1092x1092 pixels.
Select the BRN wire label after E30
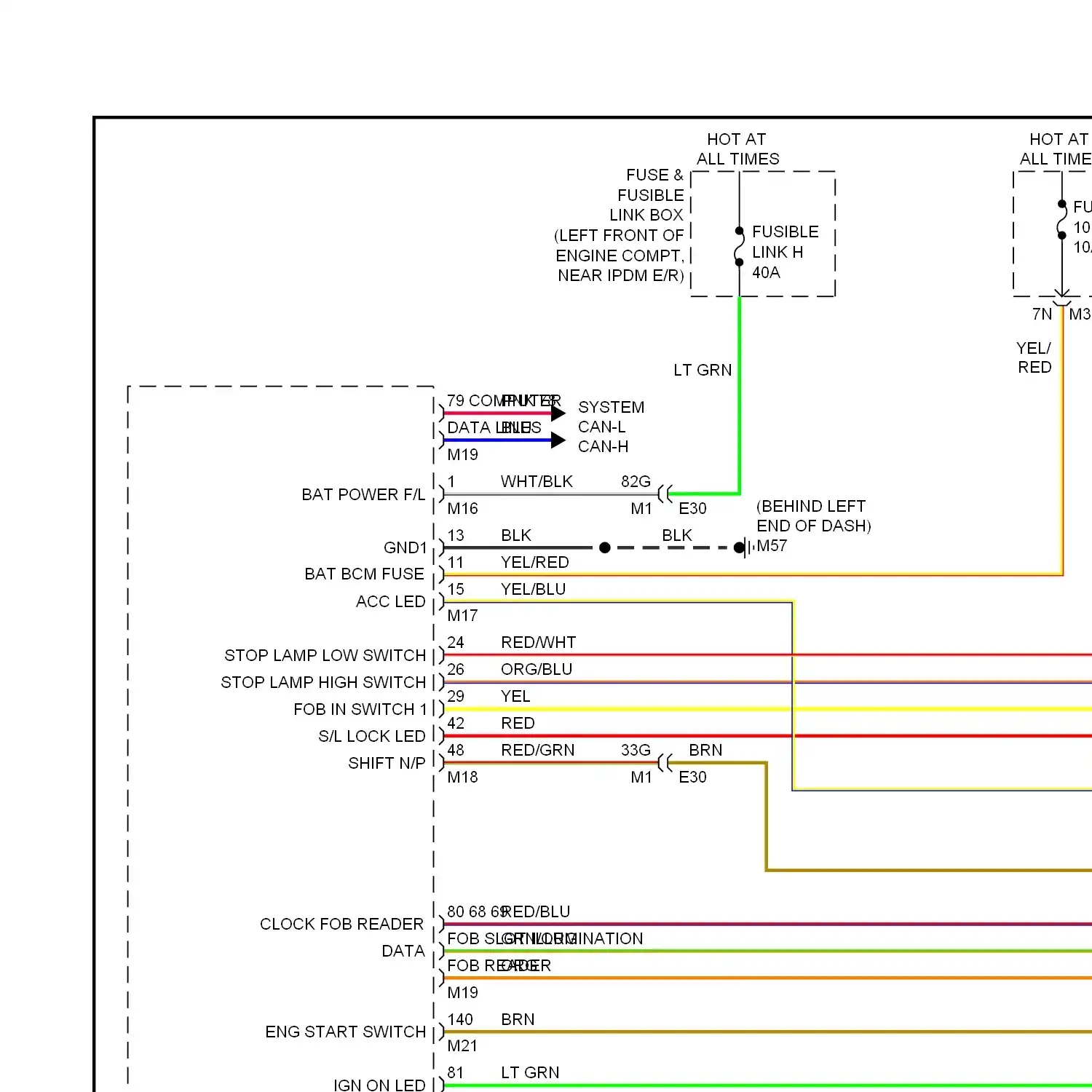point(705,750)
